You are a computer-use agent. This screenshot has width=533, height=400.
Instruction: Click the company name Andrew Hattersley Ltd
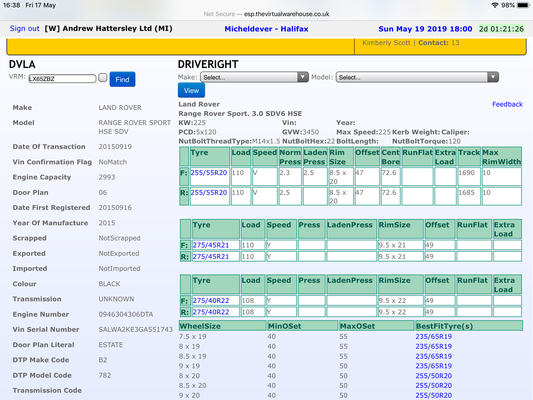108,29
